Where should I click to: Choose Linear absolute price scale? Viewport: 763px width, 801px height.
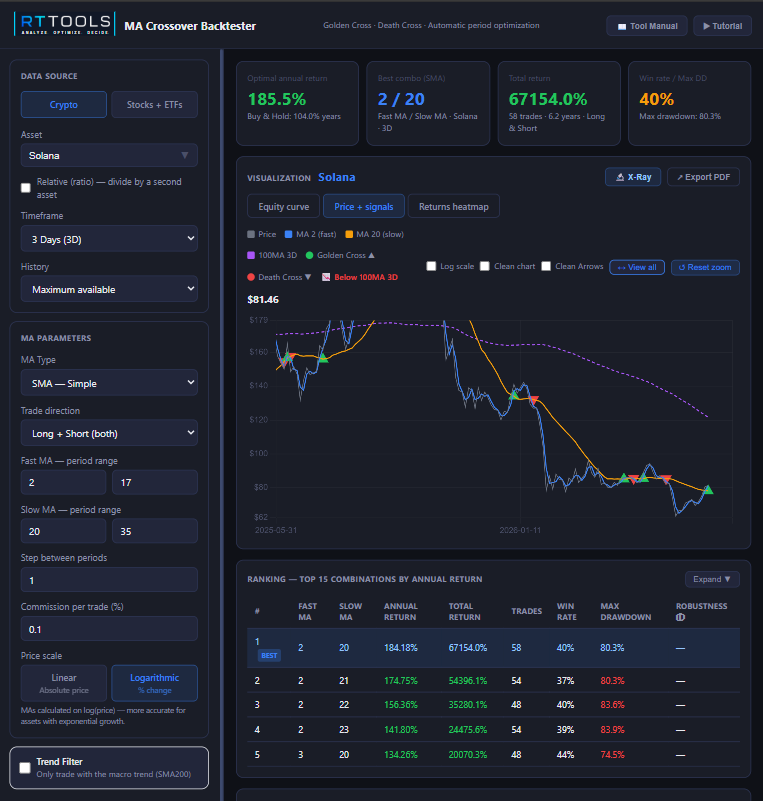click(64, 683)
